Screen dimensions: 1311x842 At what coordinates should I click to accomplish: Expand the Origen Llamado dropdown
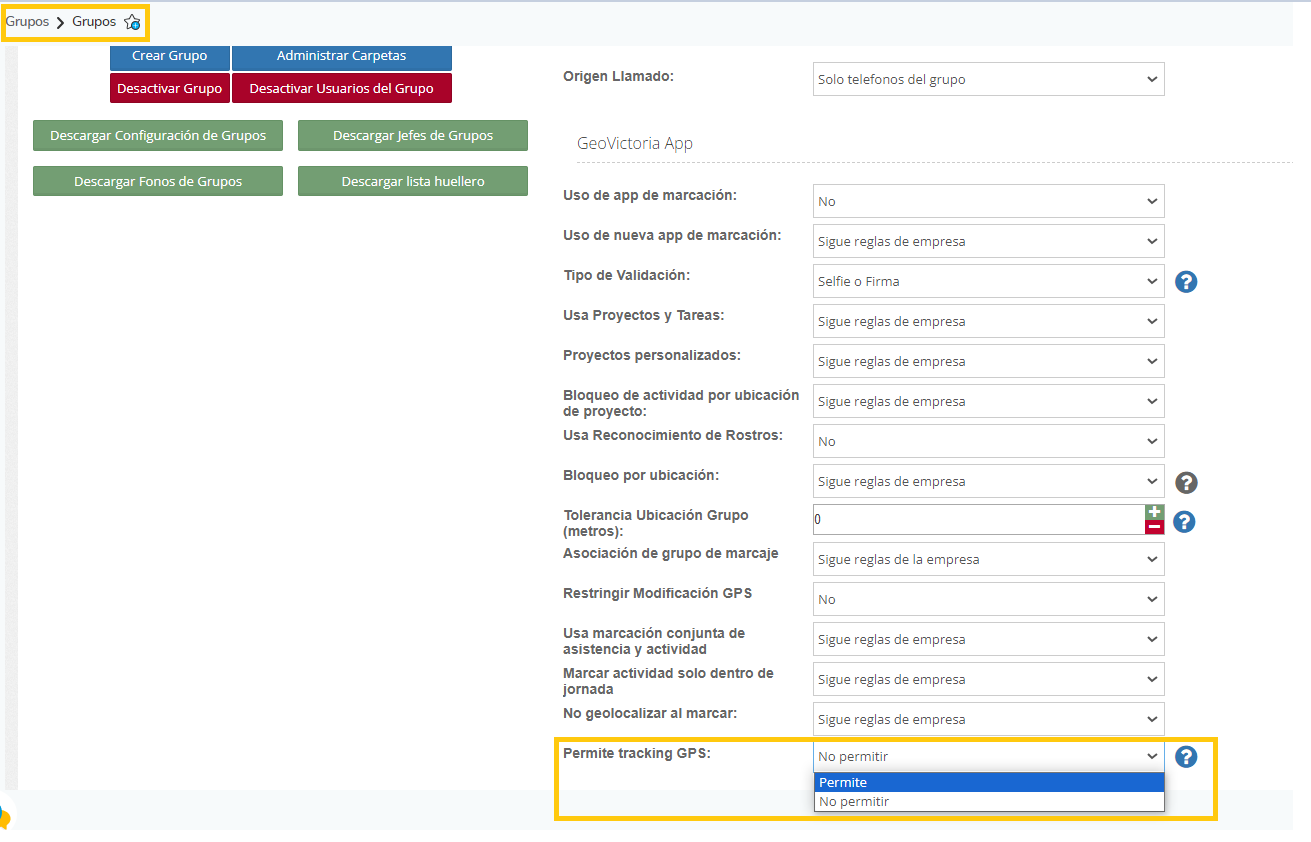pyautogui.click(x=988, y=80)
